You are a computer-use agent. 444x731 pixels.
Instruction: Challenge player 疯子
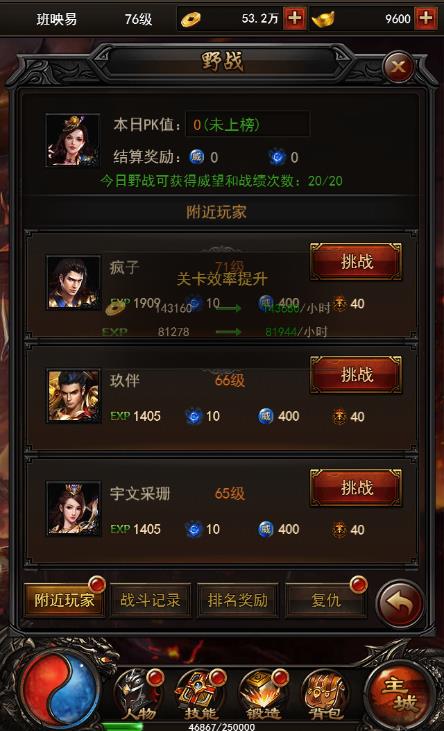tap(356, 262)
